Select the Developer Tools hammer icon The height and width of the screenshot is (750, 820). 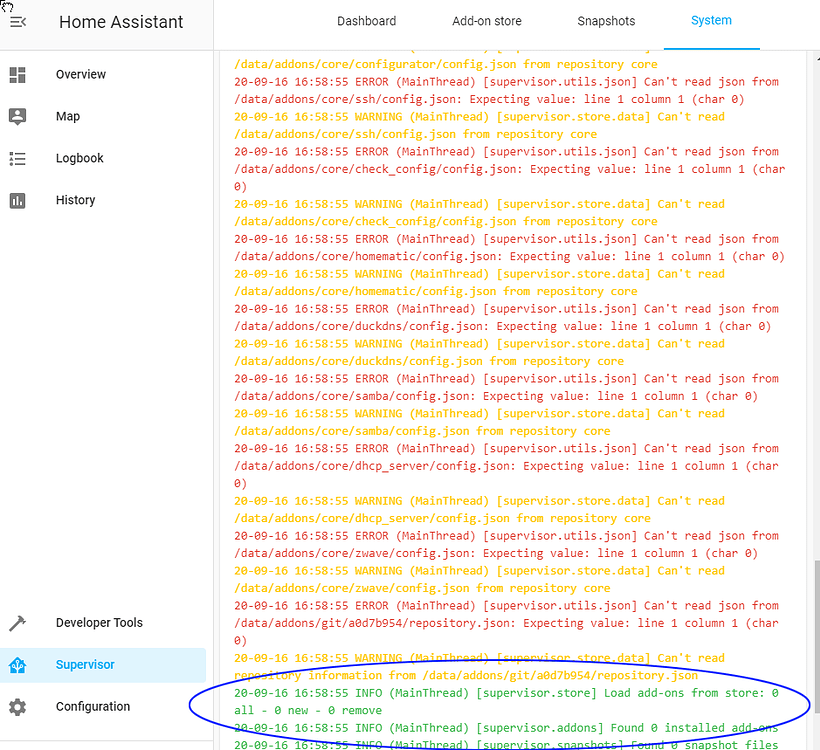(x=17, y=622)
